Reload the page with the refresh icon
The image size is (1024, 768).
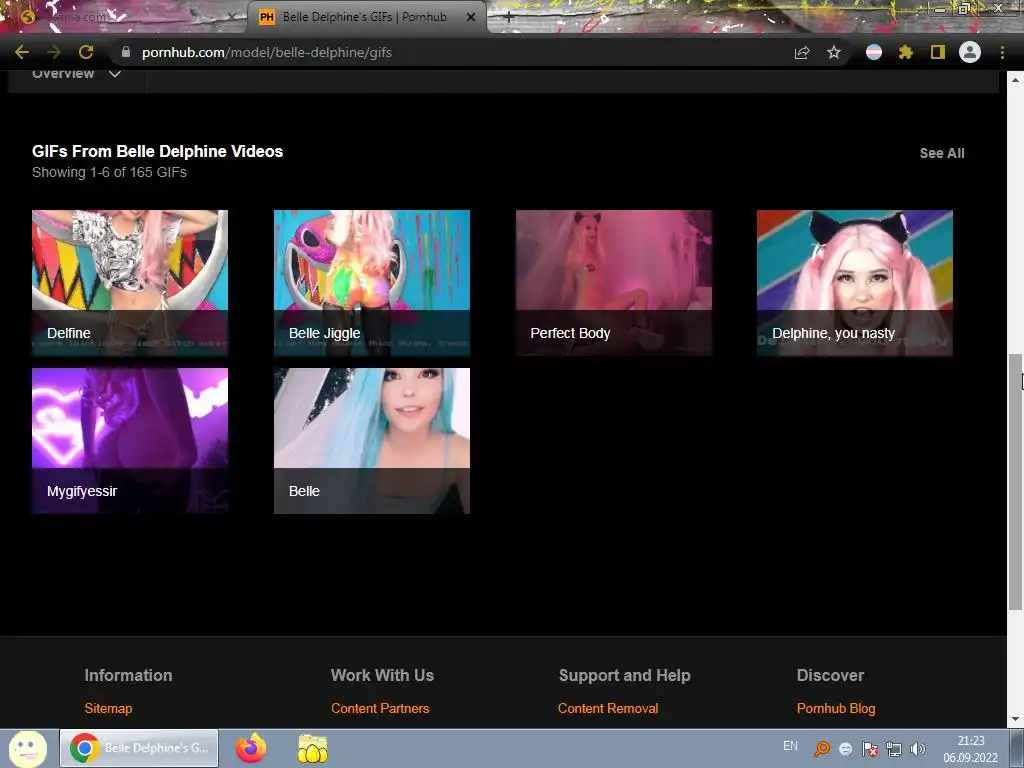coord(86,52)
